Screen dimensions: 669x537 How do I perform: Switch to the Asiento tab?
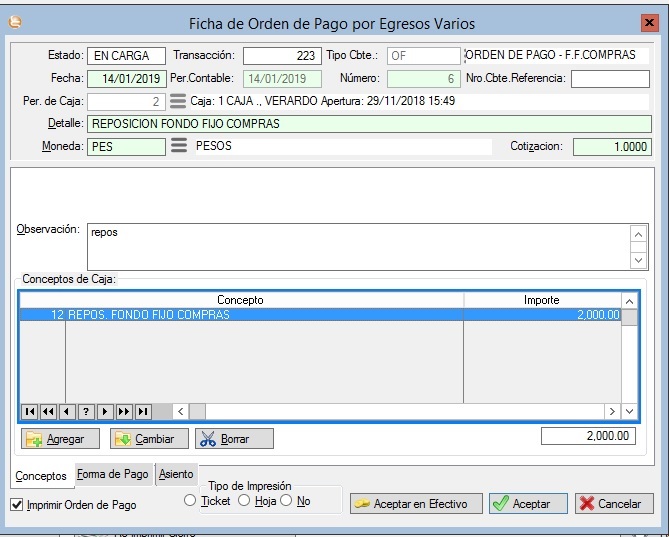[x=176, y=474]
